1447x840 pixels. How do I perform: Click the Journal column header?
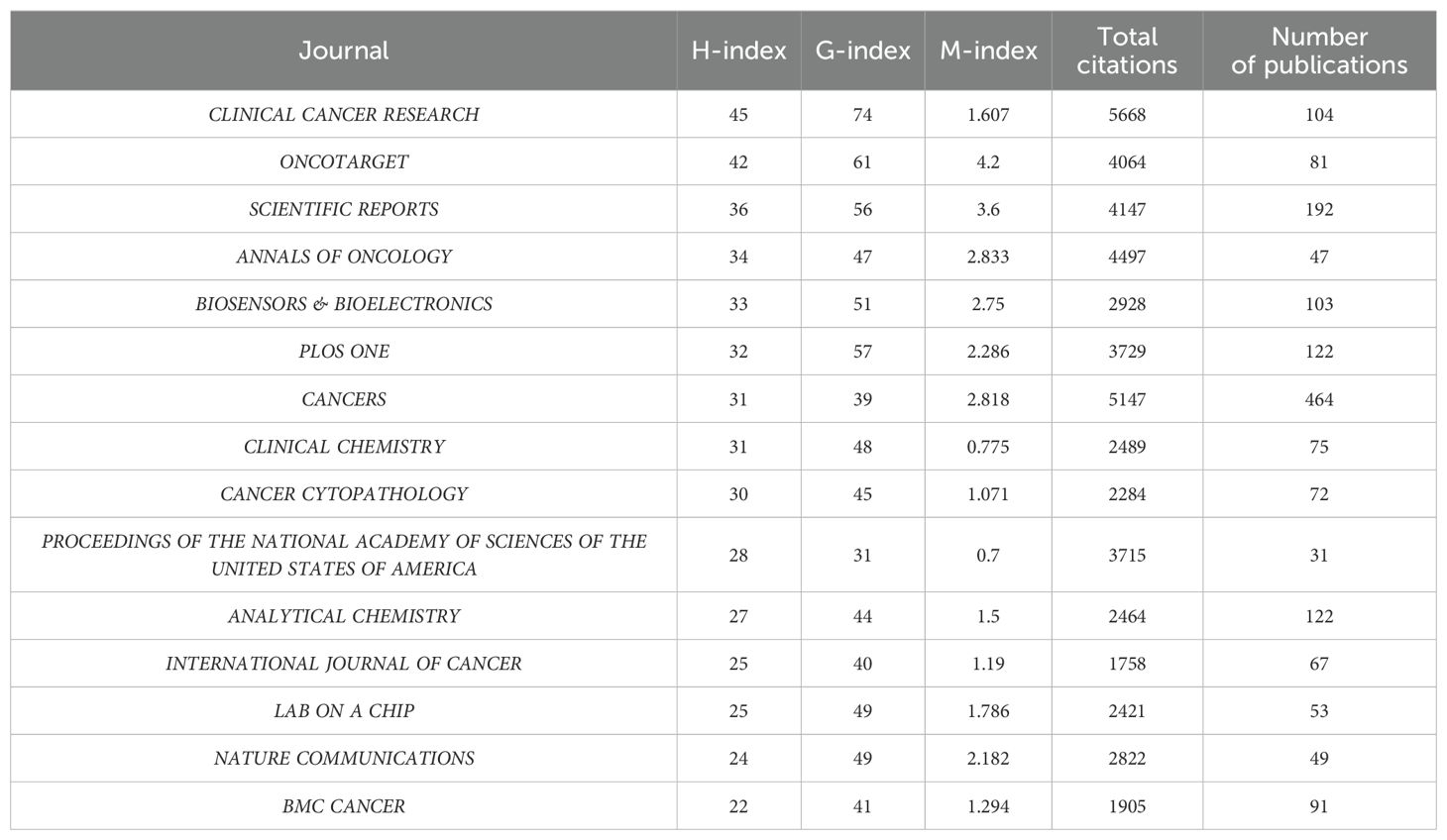click(344, 51)
